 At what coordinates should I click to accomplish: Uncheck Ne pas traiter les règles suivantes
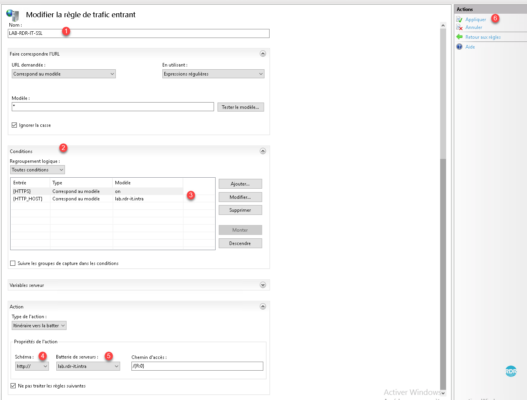tap(13, 386)
